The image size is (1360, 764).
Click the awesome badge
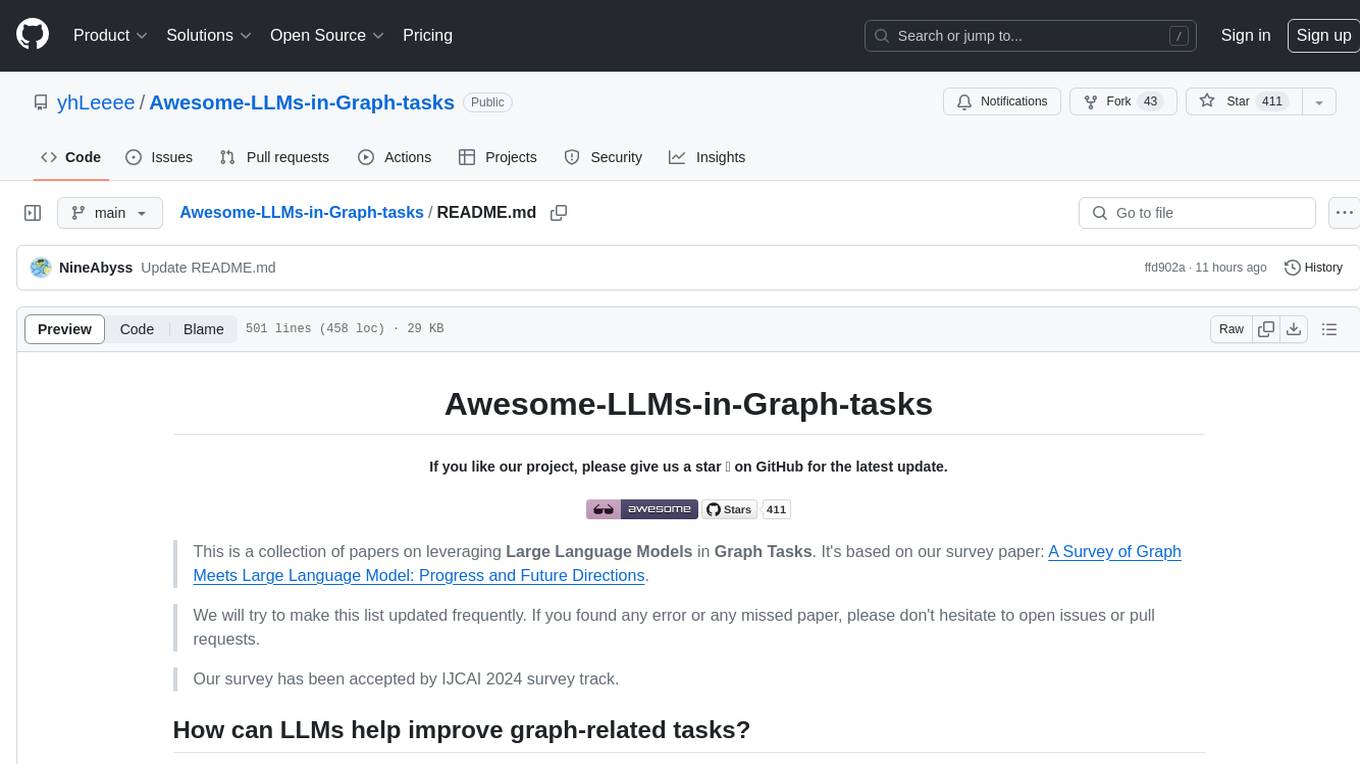(641, 509)
